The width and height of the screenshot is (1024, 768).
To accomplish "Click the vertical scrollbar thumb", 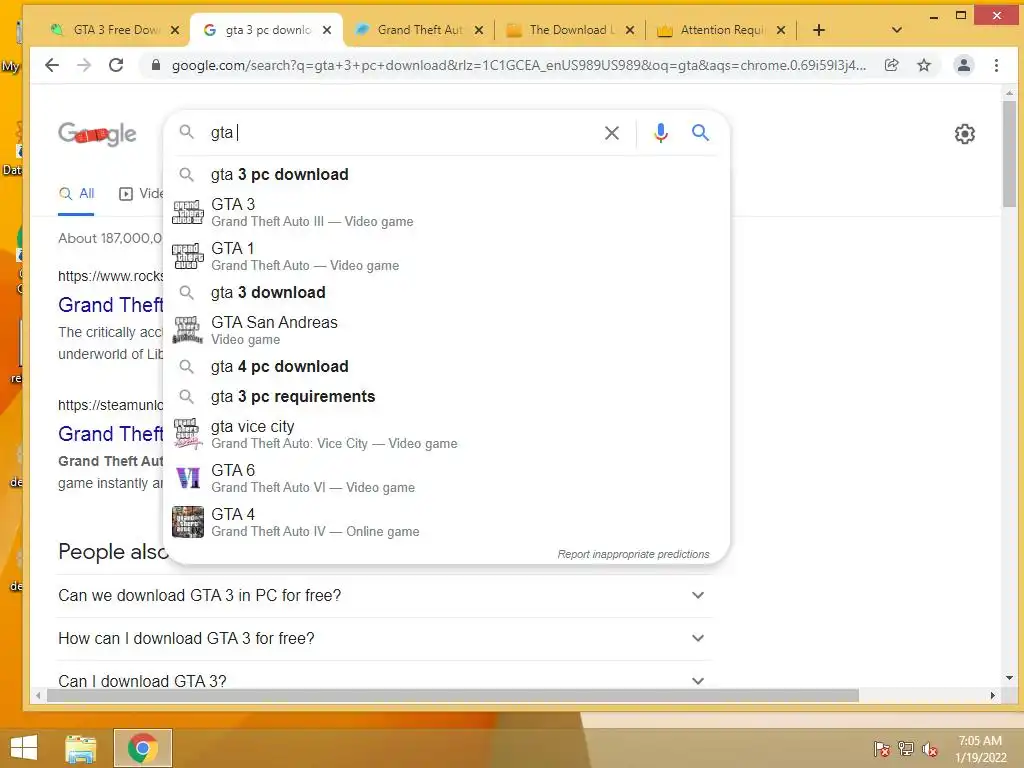I will (1009, 153).
